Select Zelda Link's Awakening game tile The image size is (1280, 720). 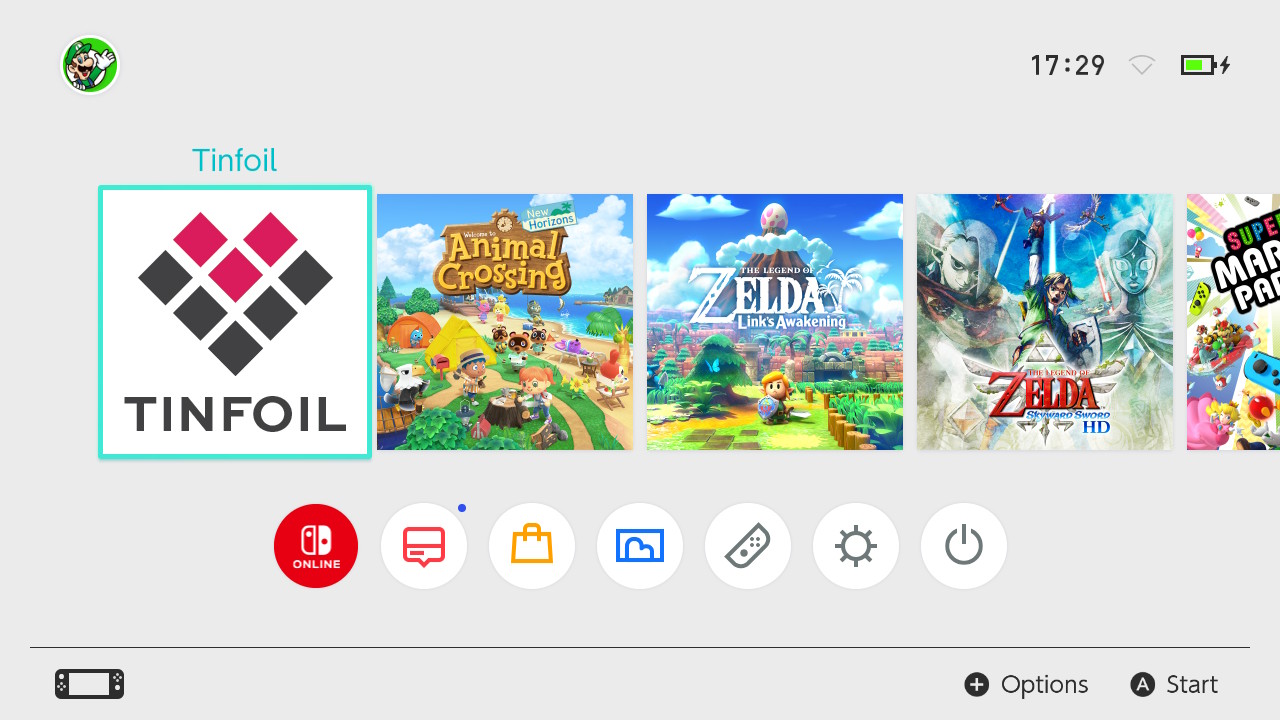[x=775, y=322]
